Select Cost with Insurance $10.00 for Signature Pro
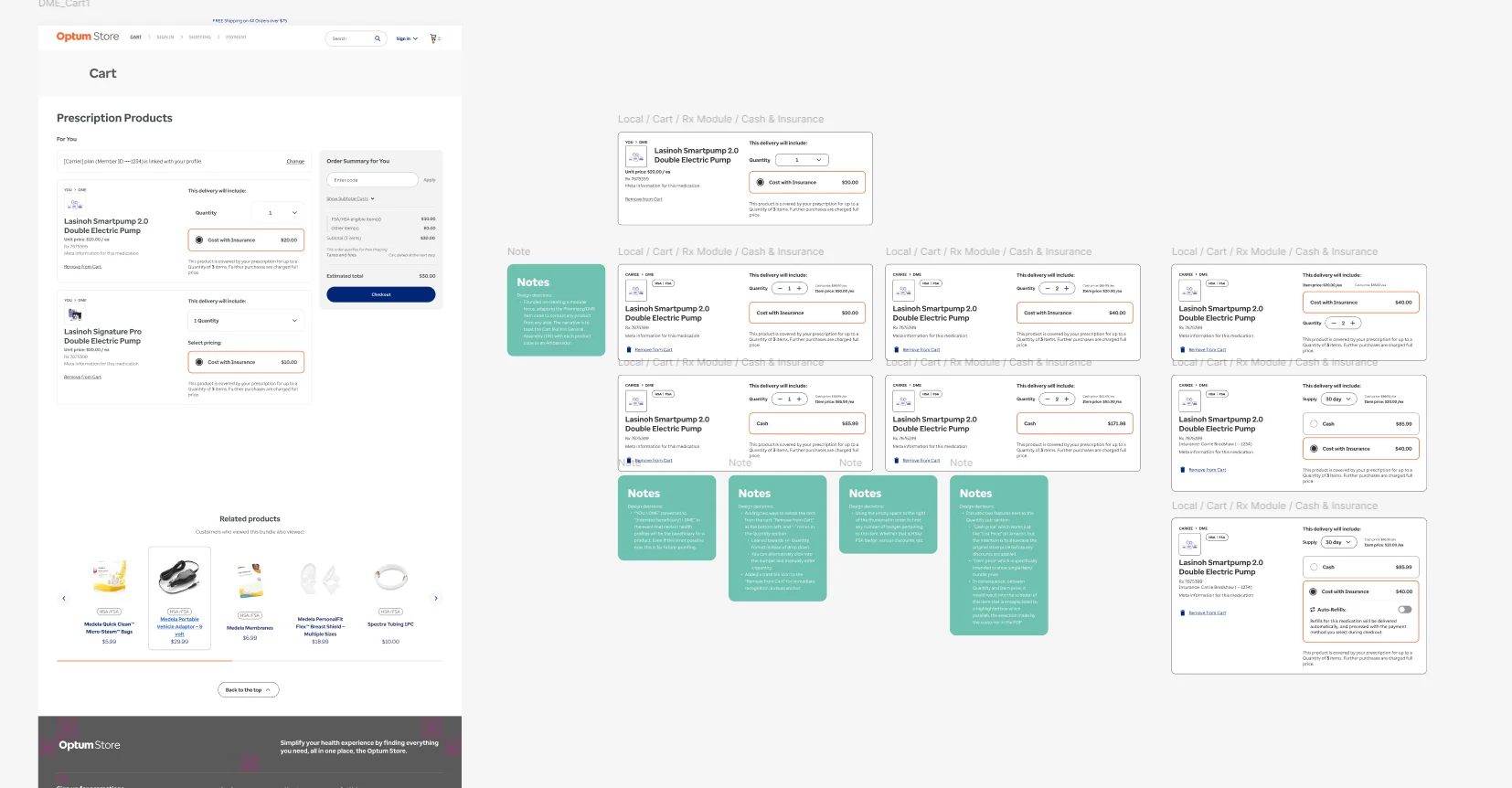The width and height of the screenshot is (1512, 788). point(246,362)
